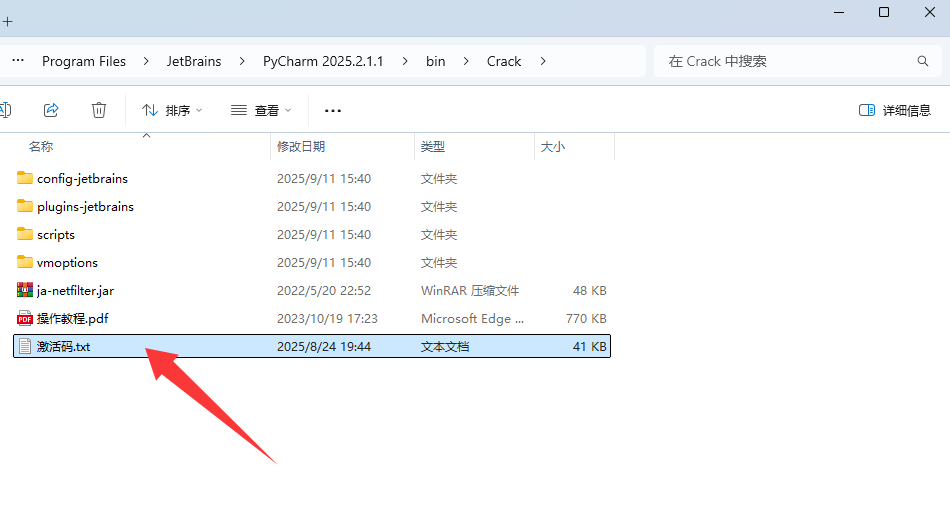
Task: Open the new tab plus button
Action: click(7, 22)
